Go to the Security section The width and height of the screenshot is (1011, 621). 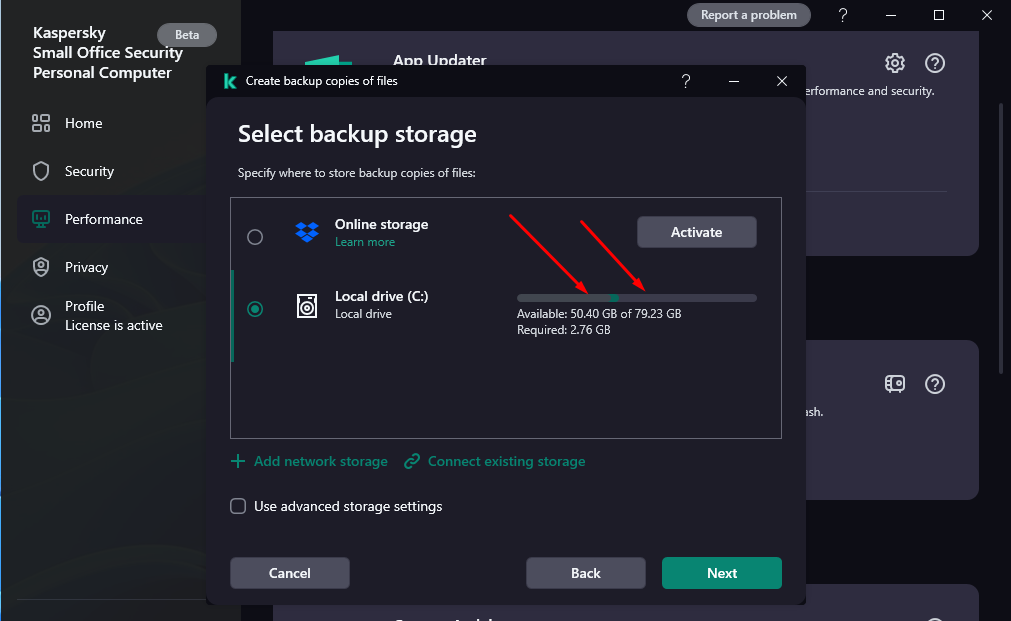point(89,171)
